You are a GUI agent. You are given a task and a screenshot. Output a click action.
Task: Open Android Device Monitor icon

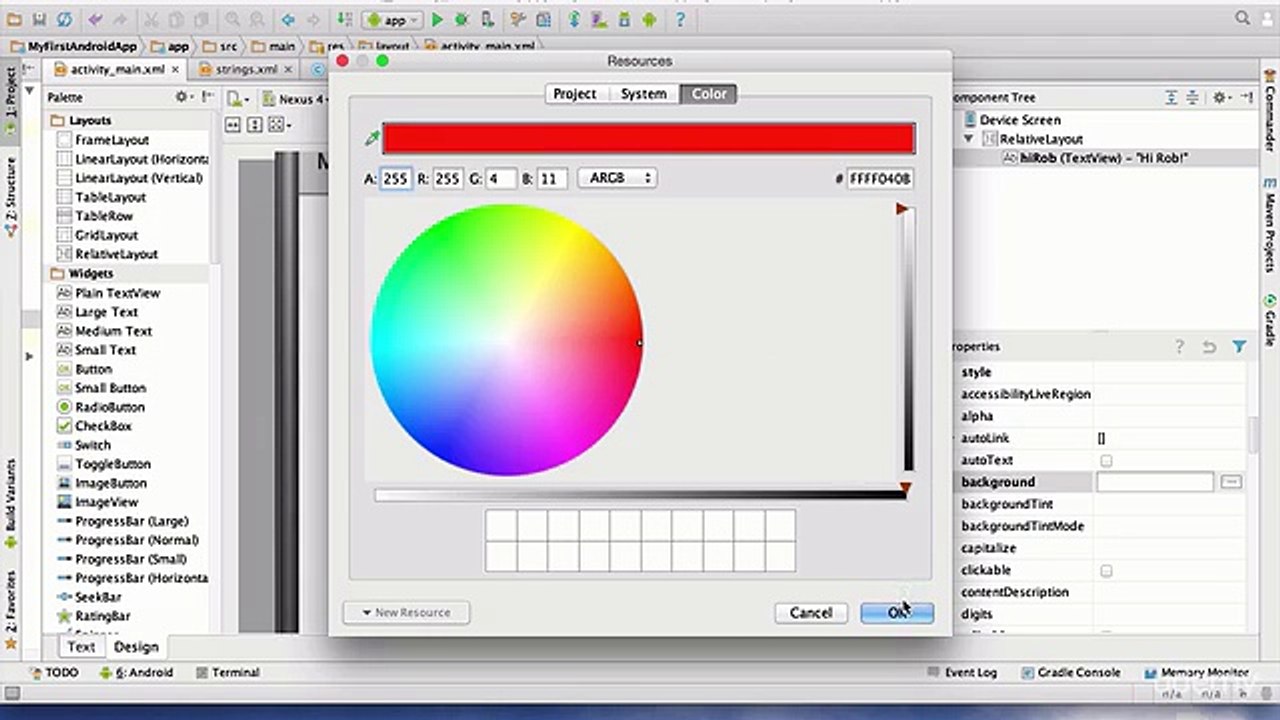pos(649,19)
